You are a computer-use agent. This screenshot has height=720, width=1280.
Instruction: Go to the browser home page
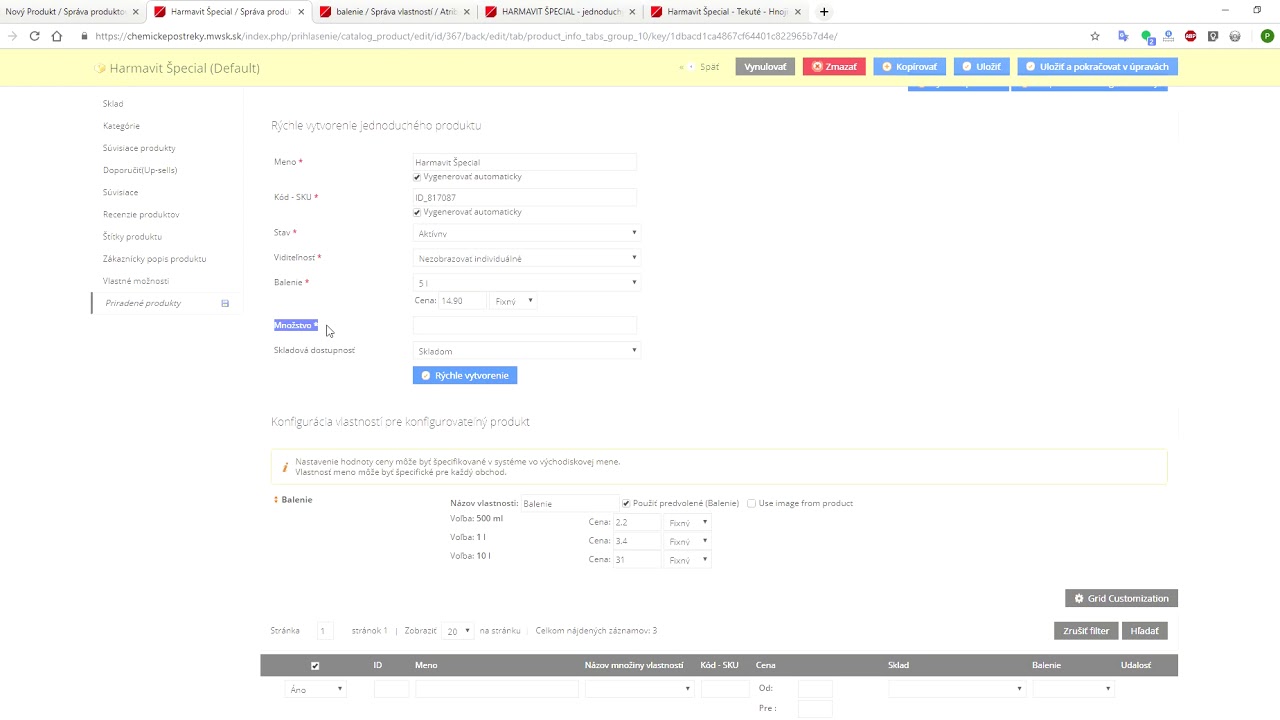coord(57,36)
